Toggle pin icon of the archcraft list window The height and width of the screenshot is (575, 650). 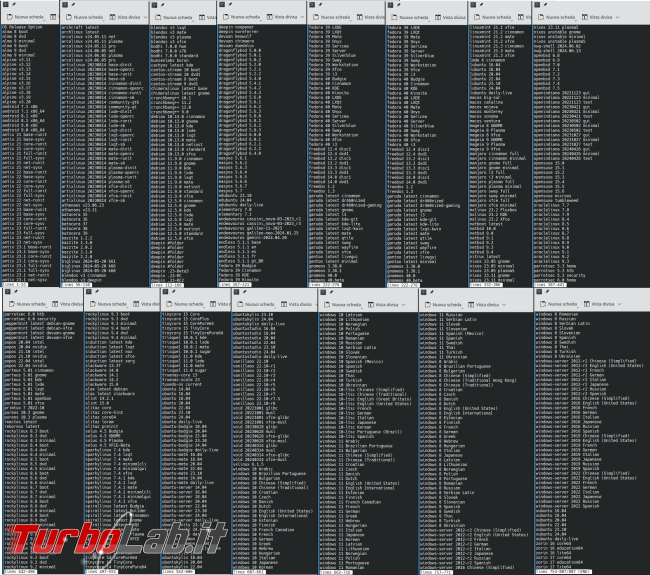click(73, 5)
